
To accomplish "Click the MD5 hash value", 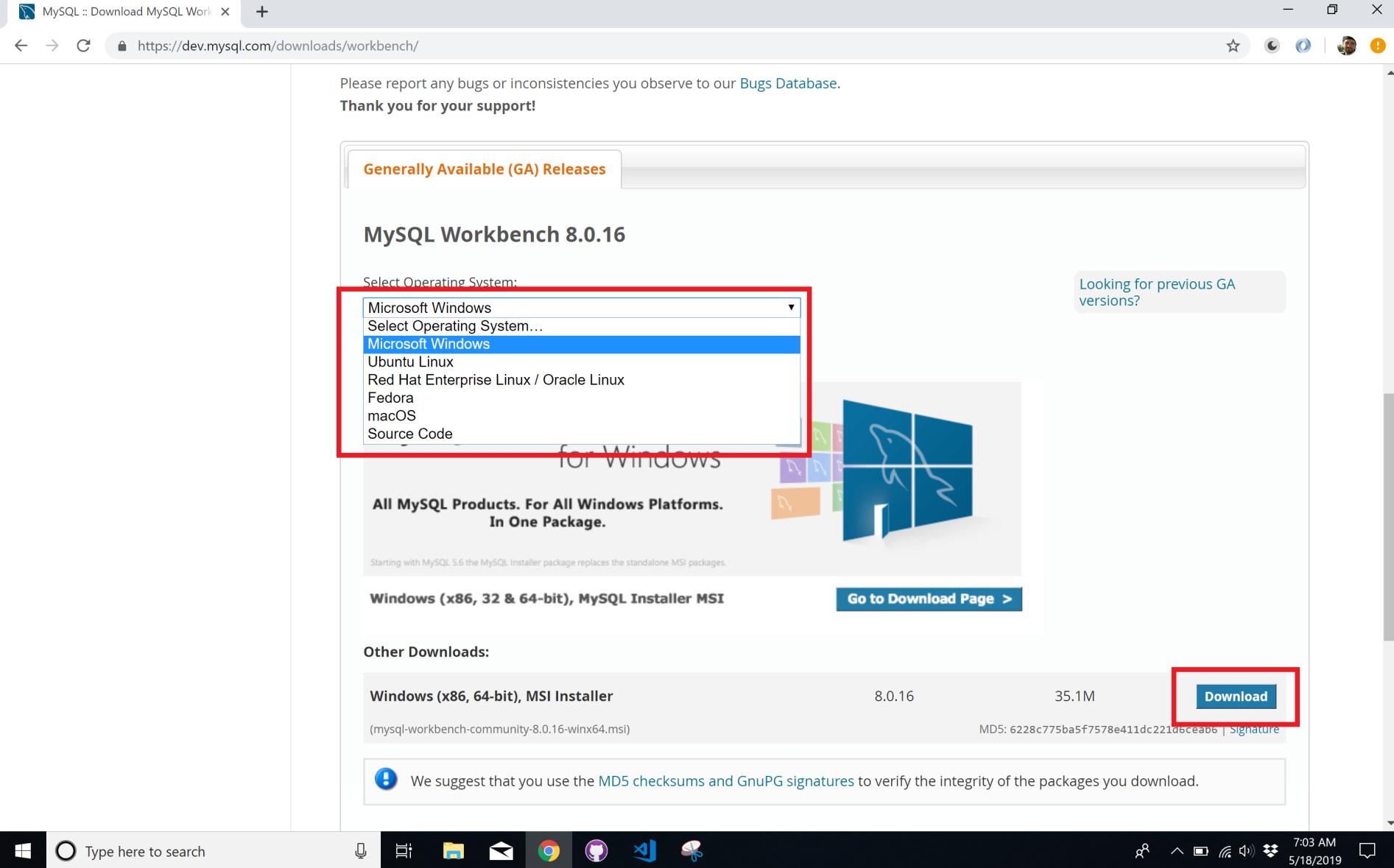I will pos(1113,730).
